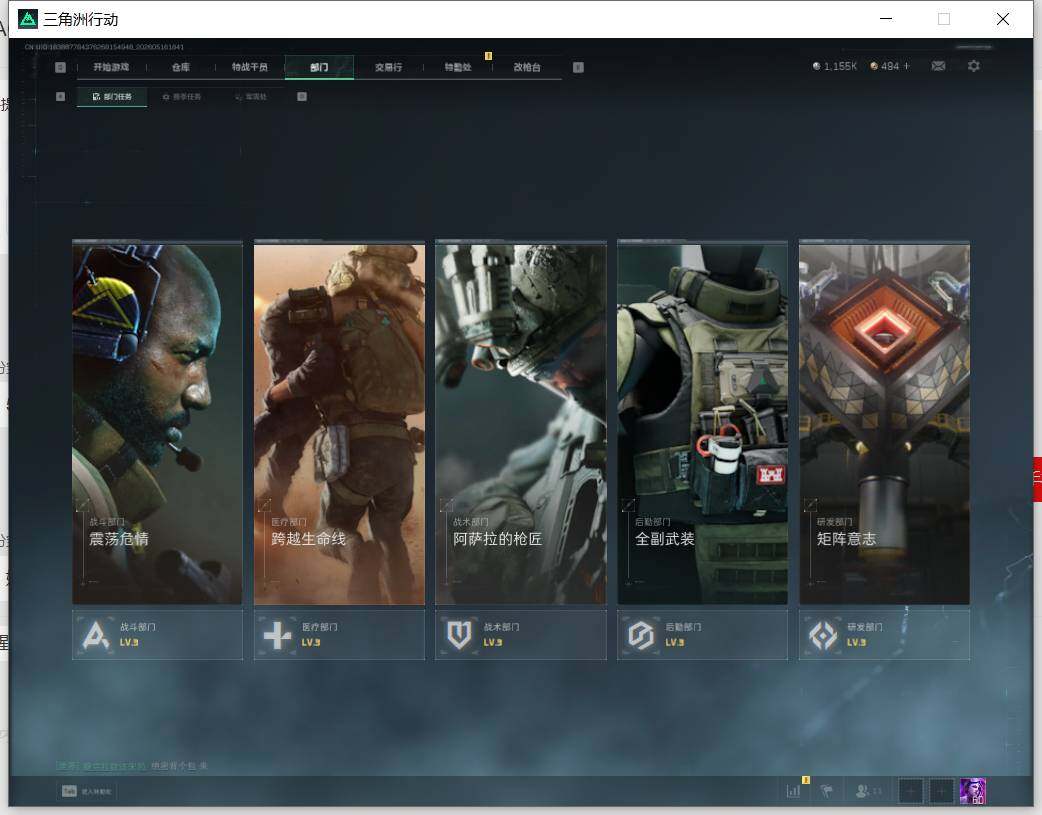Viewport: 1042px width, 815px height.
Task: Close the 三角洲行动 window
Action: tap(1003, 19)
